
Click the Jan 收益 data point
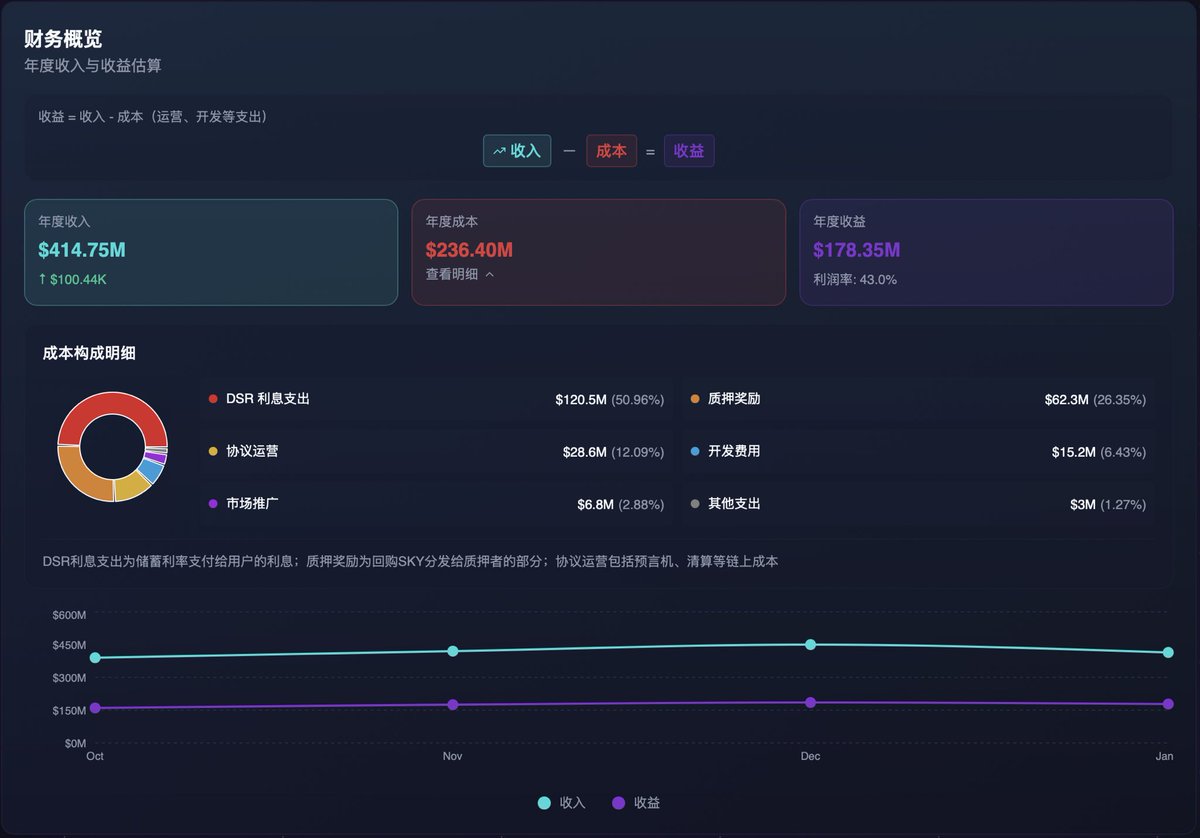1168,704
